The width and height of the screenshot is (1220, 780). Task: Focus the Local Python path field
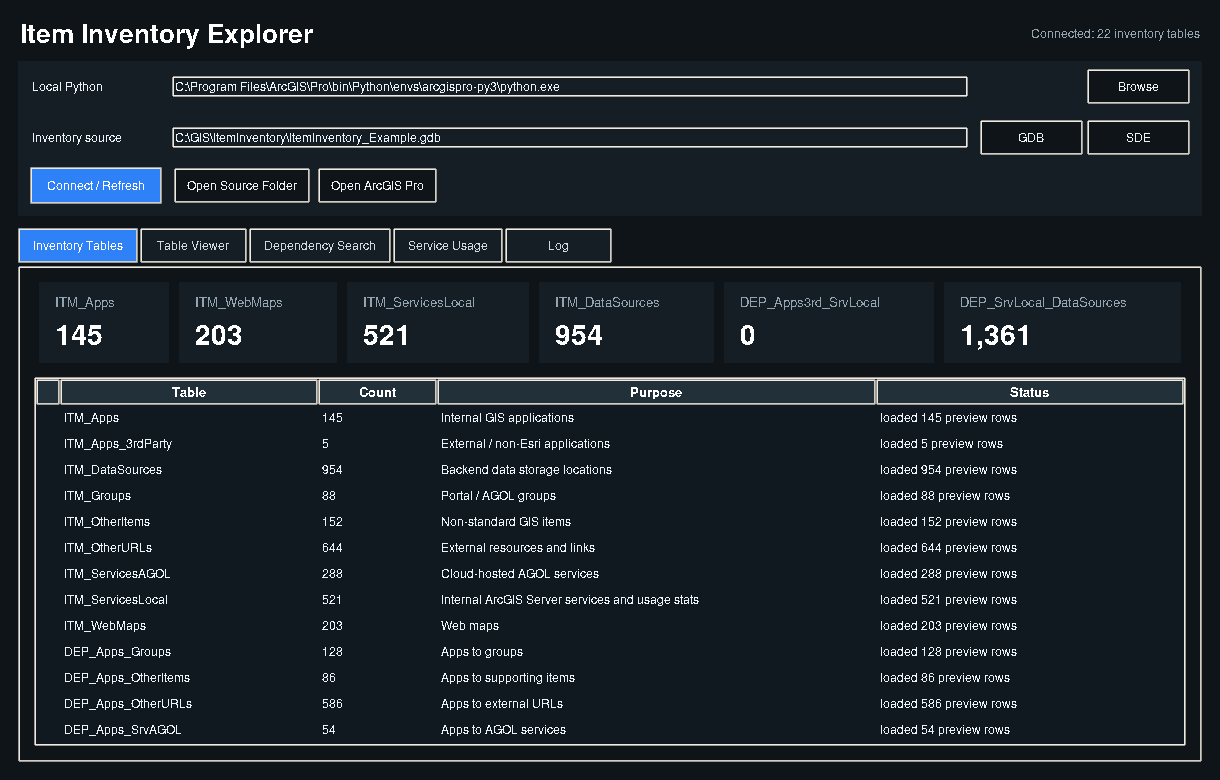coord(570,87)
